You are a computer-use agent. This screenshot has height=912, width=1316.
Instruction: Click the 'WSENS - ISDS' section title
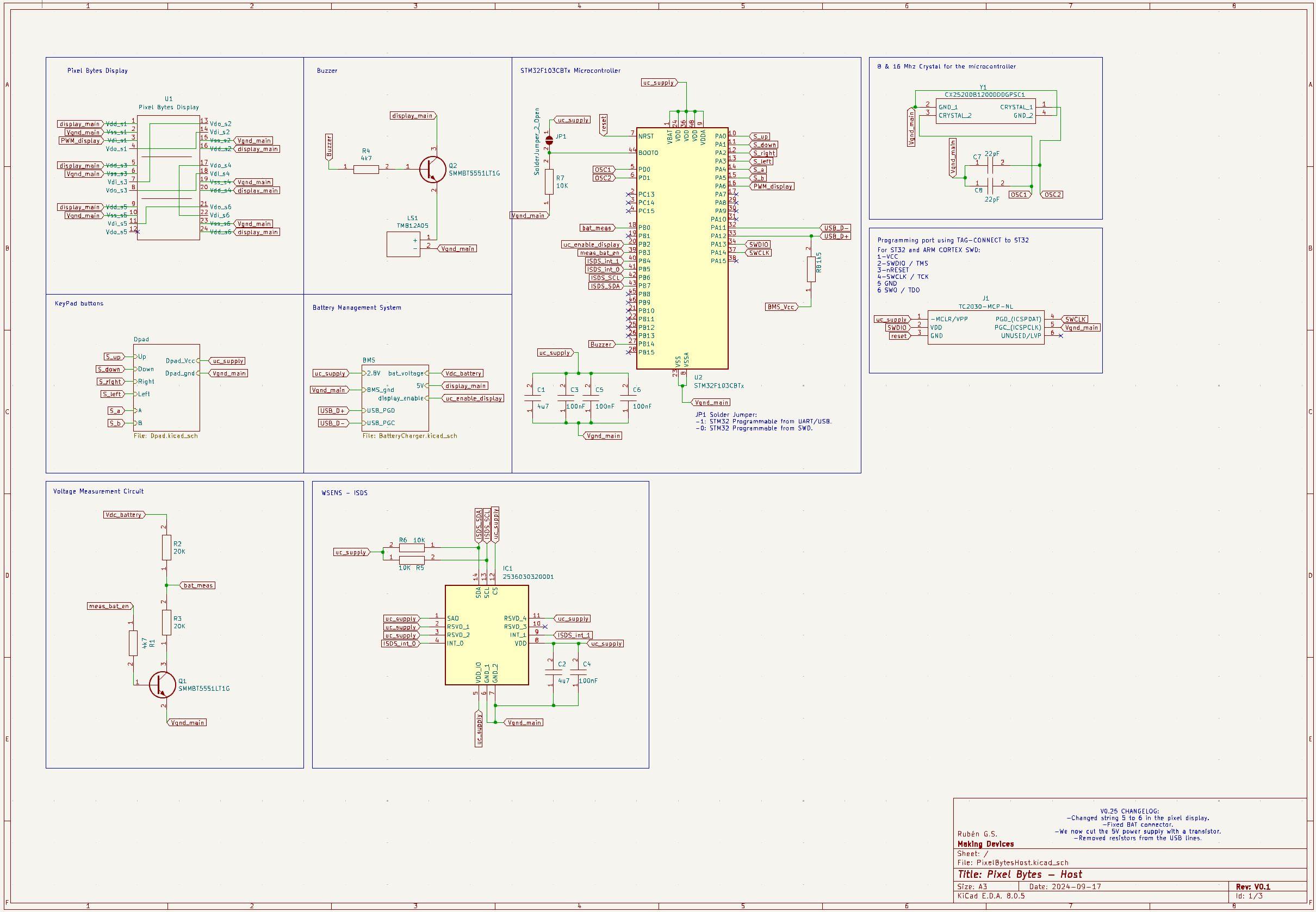coord(344,492)
